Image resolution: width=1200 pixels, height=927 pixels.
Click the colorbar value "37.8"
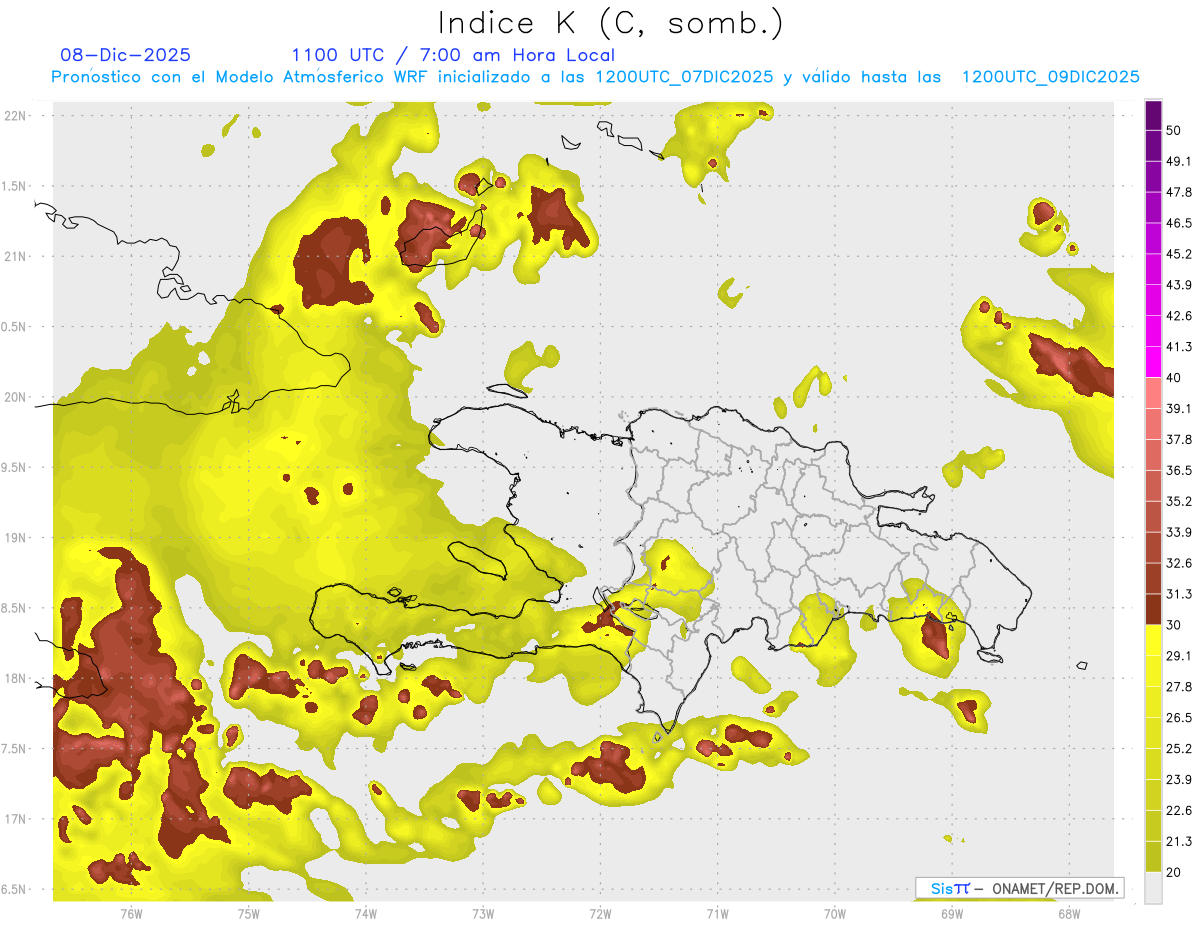coord(1179,440)
